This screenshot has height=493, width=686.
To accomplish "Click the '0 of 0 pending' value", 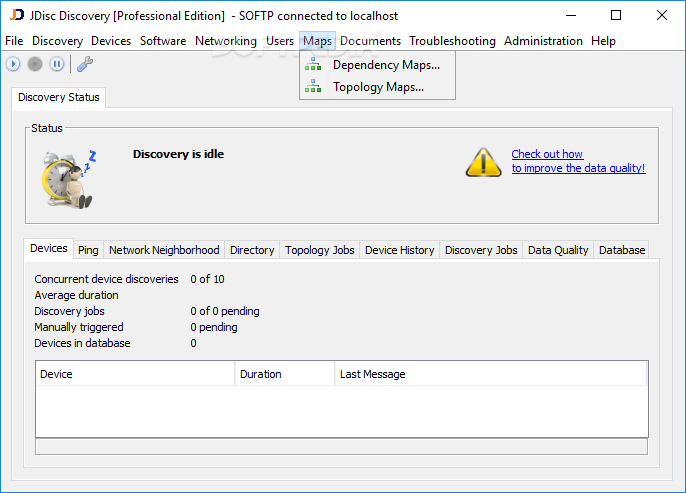I will coord(225,311).
